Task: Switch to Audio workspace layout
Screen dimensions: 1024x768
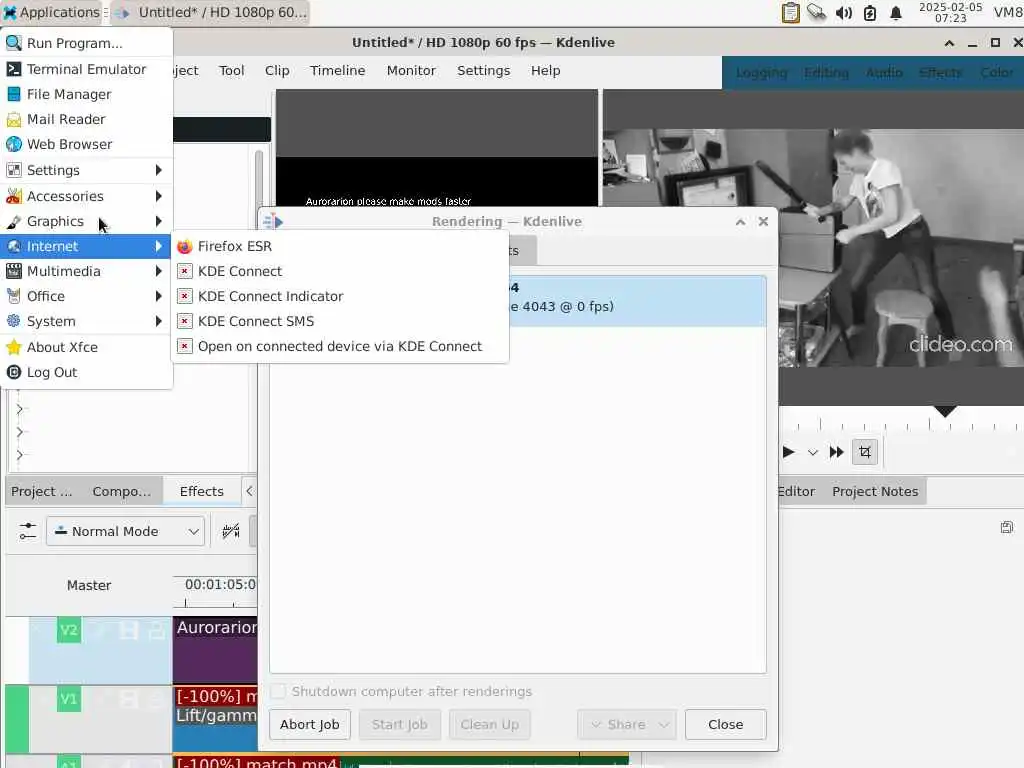Action: coord(884,72)
